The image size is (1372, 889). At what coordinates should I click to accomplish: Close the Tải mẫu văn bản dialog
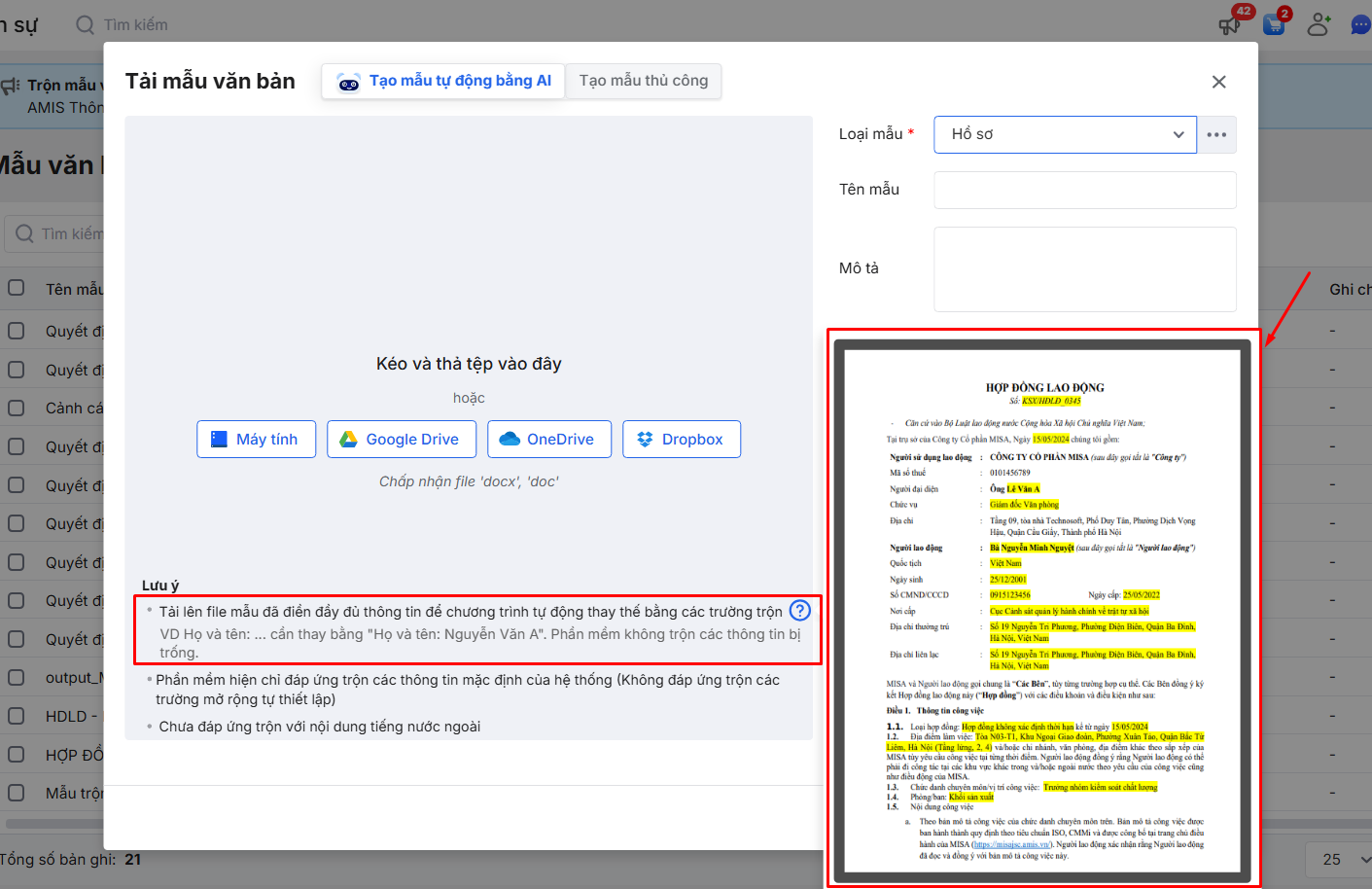1219,82
